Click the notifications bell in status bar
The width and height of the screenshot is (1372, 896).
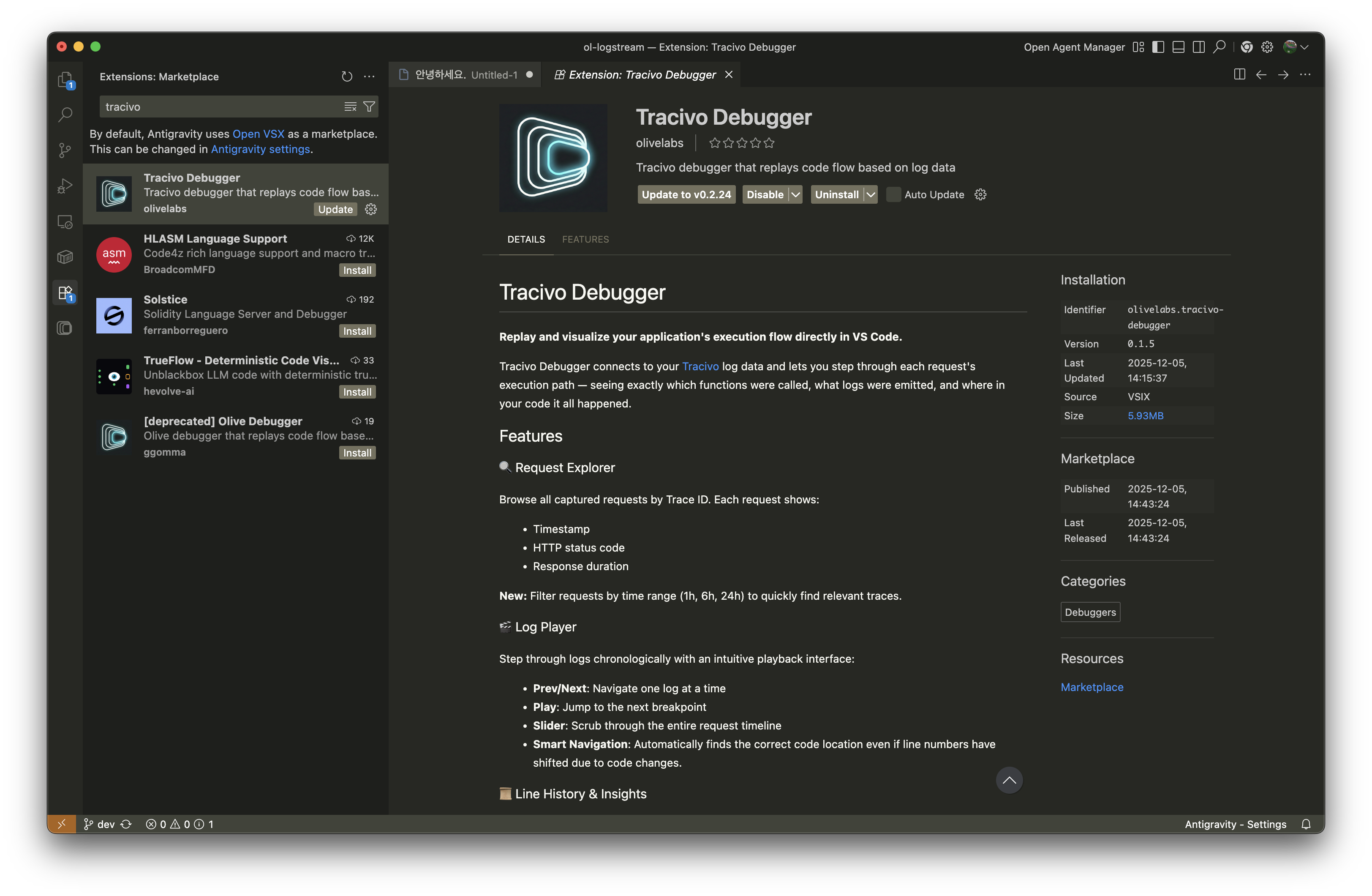[x=1306, y=824]
